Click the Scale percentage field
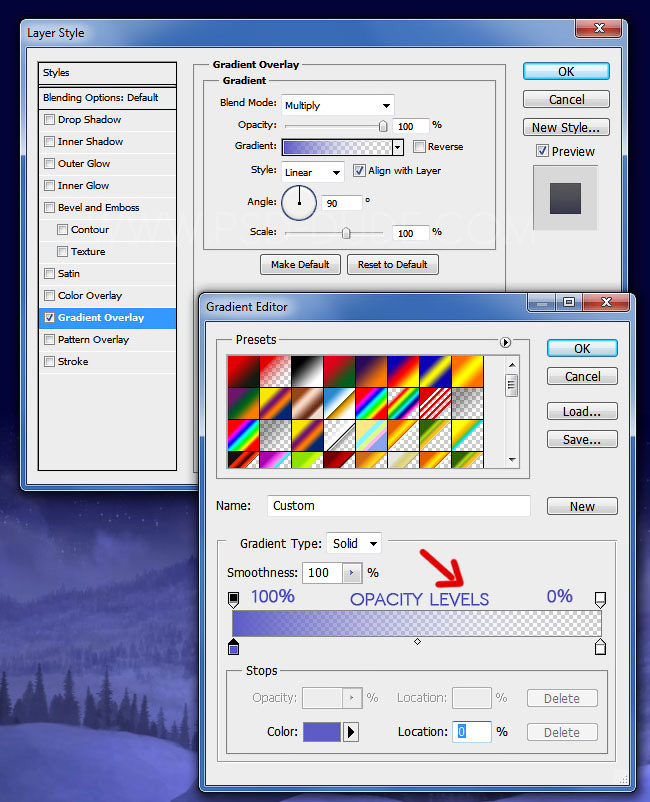This screenshot has height=802, width=650. click(411, 233)
